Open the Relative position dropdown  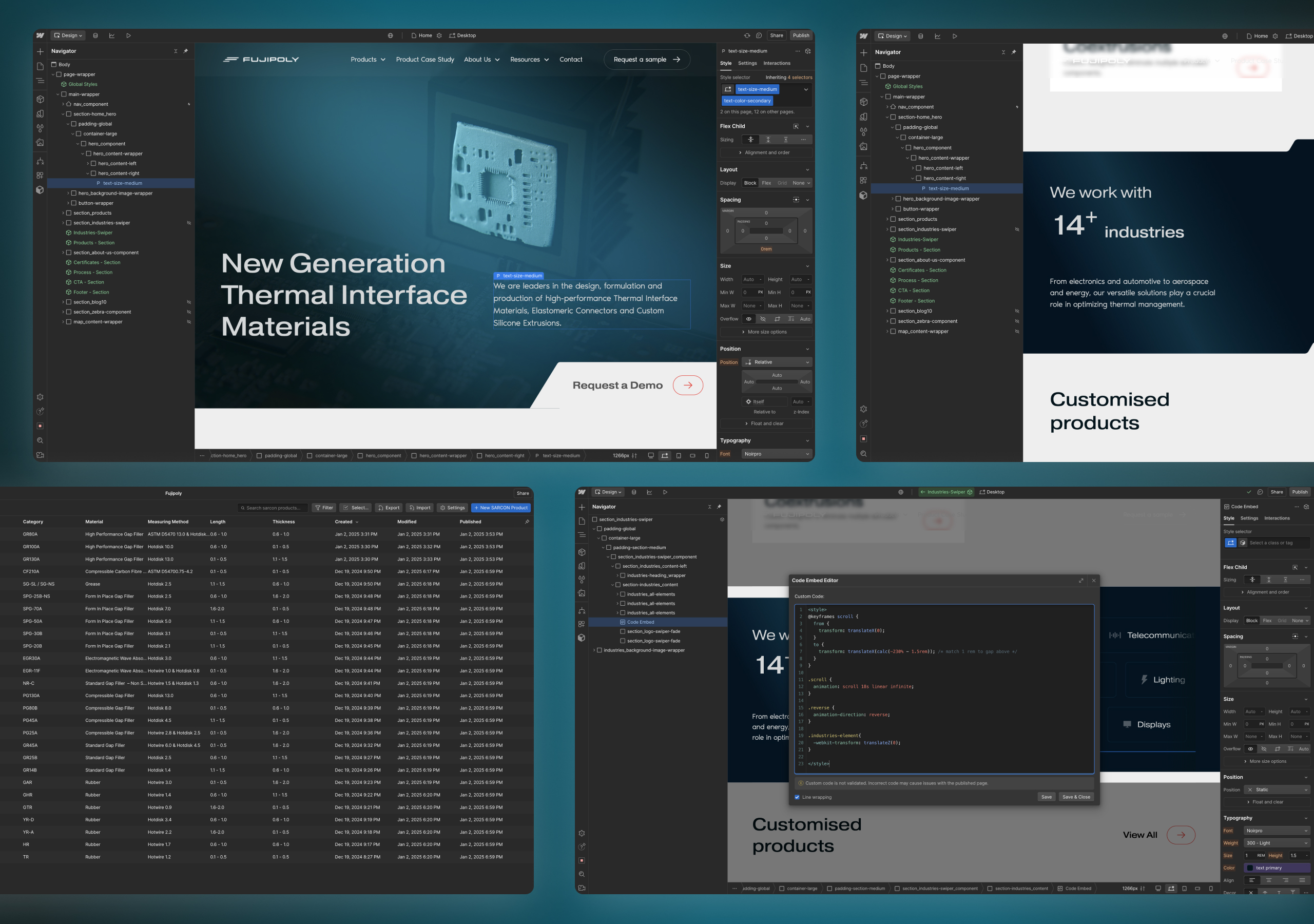777,362
